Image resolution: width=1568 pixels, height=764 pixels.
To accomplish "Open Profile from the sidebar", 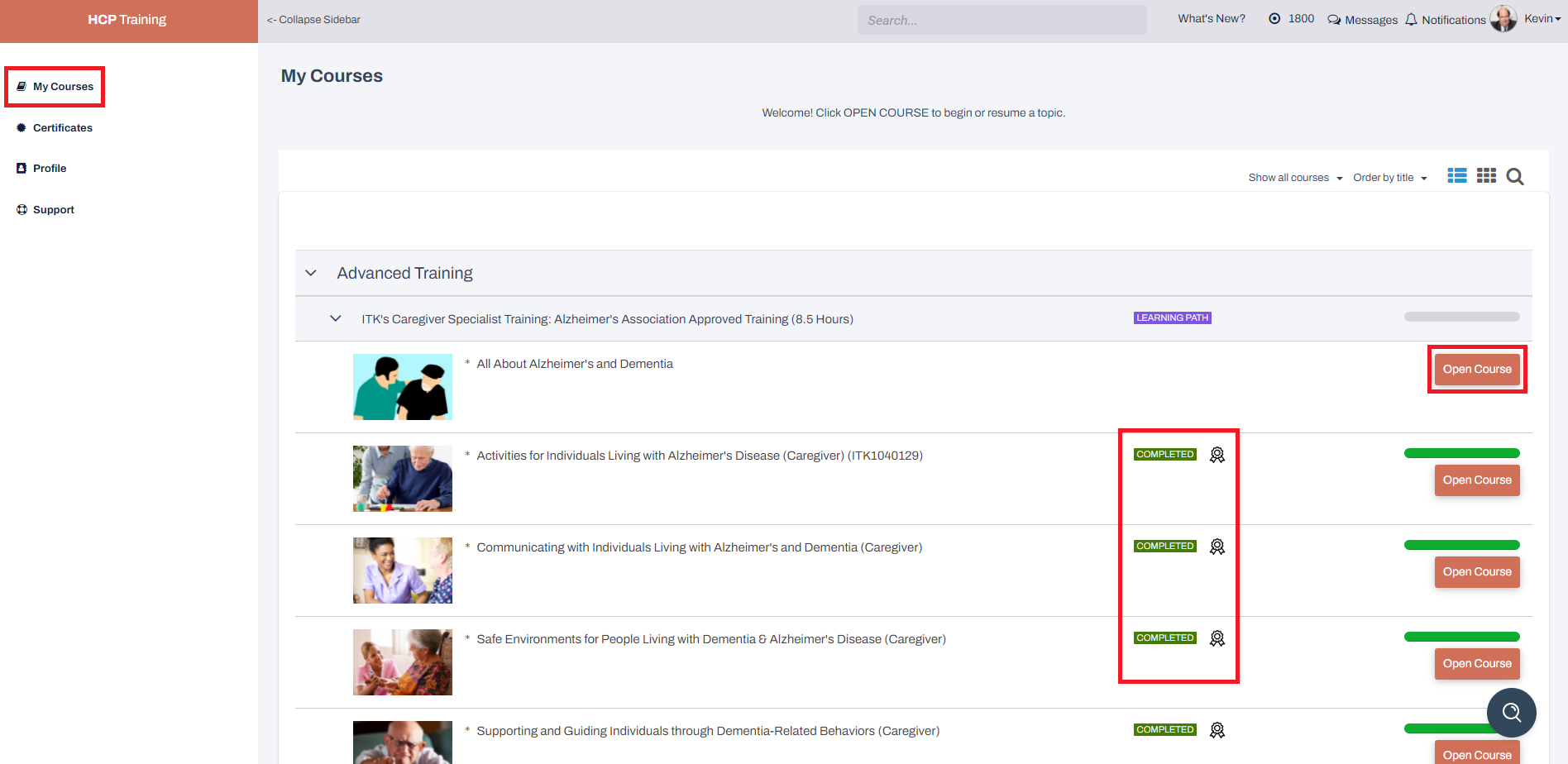I will [50, 169].
